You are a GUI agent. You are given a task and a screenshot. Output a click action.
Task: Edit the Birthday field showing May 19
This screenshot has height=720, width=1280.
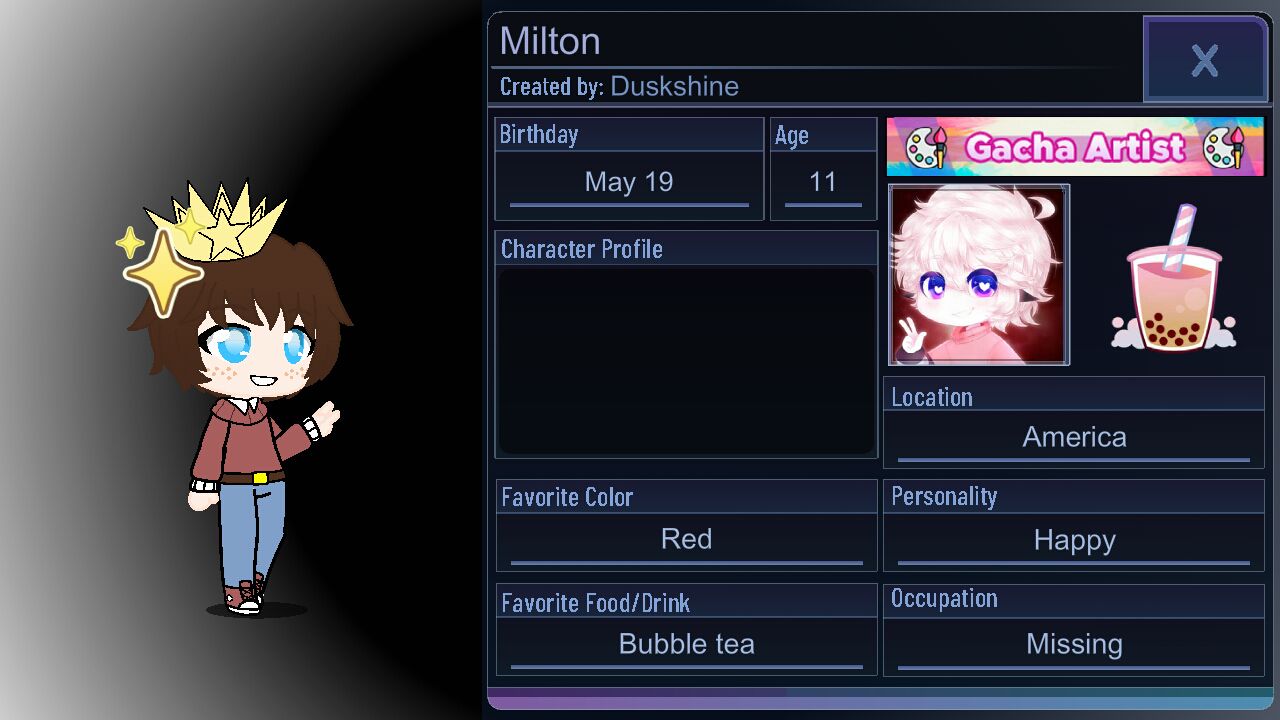tap(629, 184)
